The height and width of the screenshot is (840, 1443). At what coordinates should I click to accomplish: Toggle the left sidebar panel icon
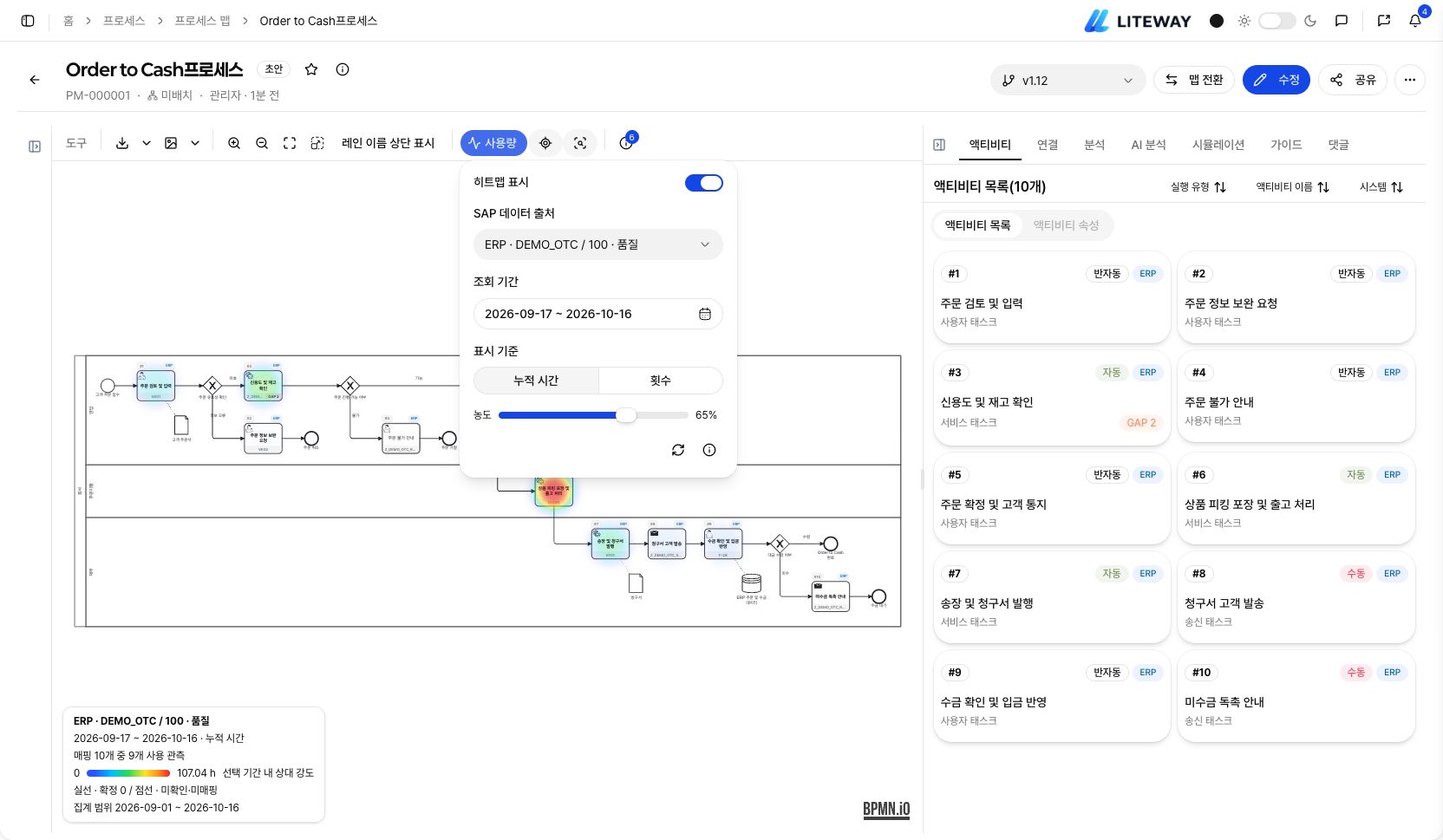[28, 21]
